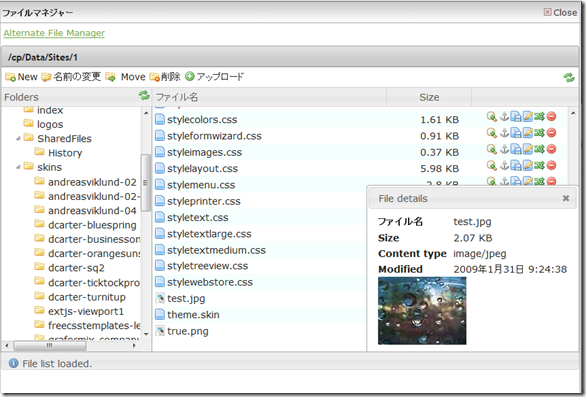Screen dimensions: 586x397
Task: Click the test.jpg preview thumbnail image
Action: click(x=422, y=311)
